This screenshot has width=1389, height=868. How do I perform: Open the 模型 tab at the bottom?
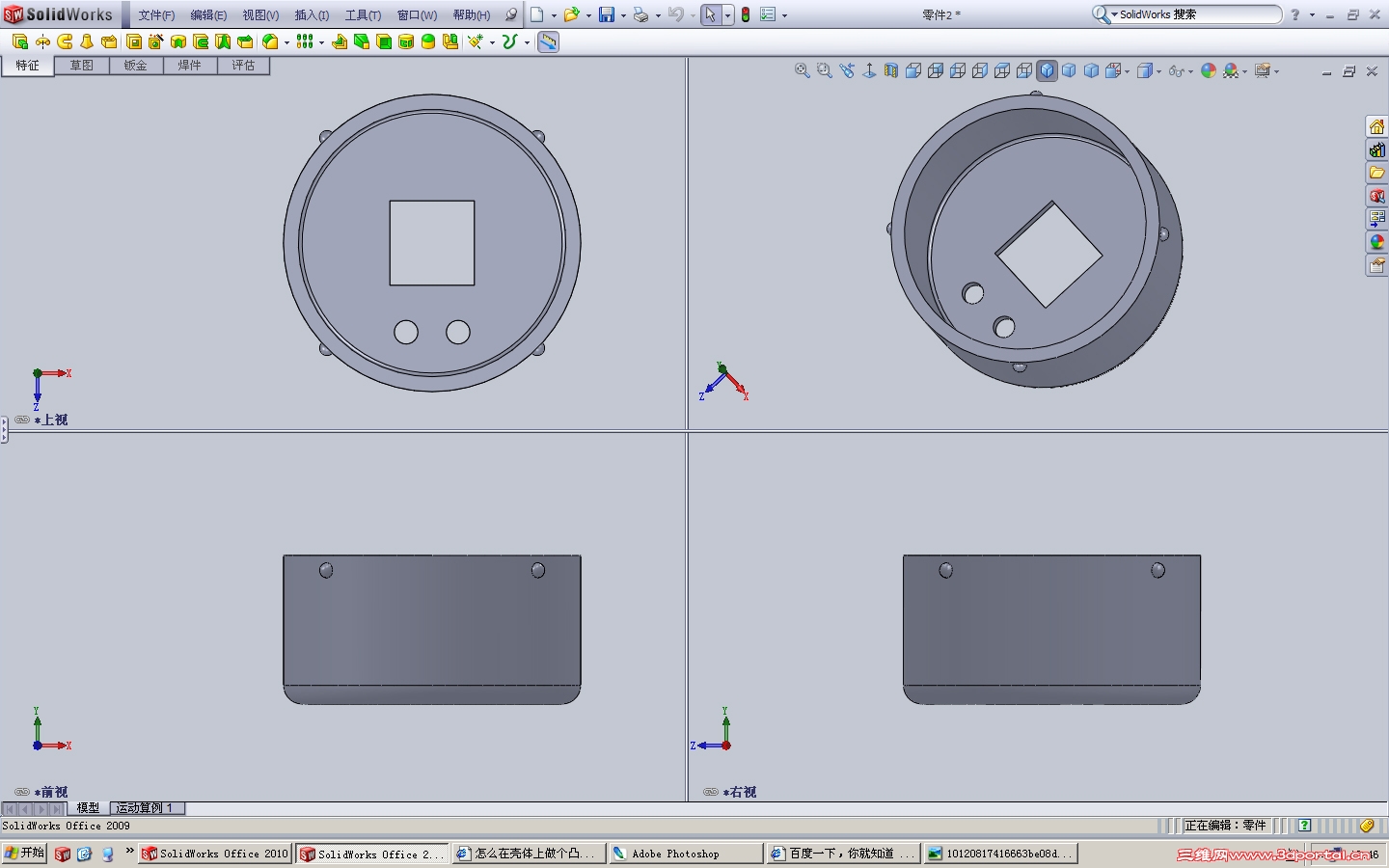[x=88, y=808]
